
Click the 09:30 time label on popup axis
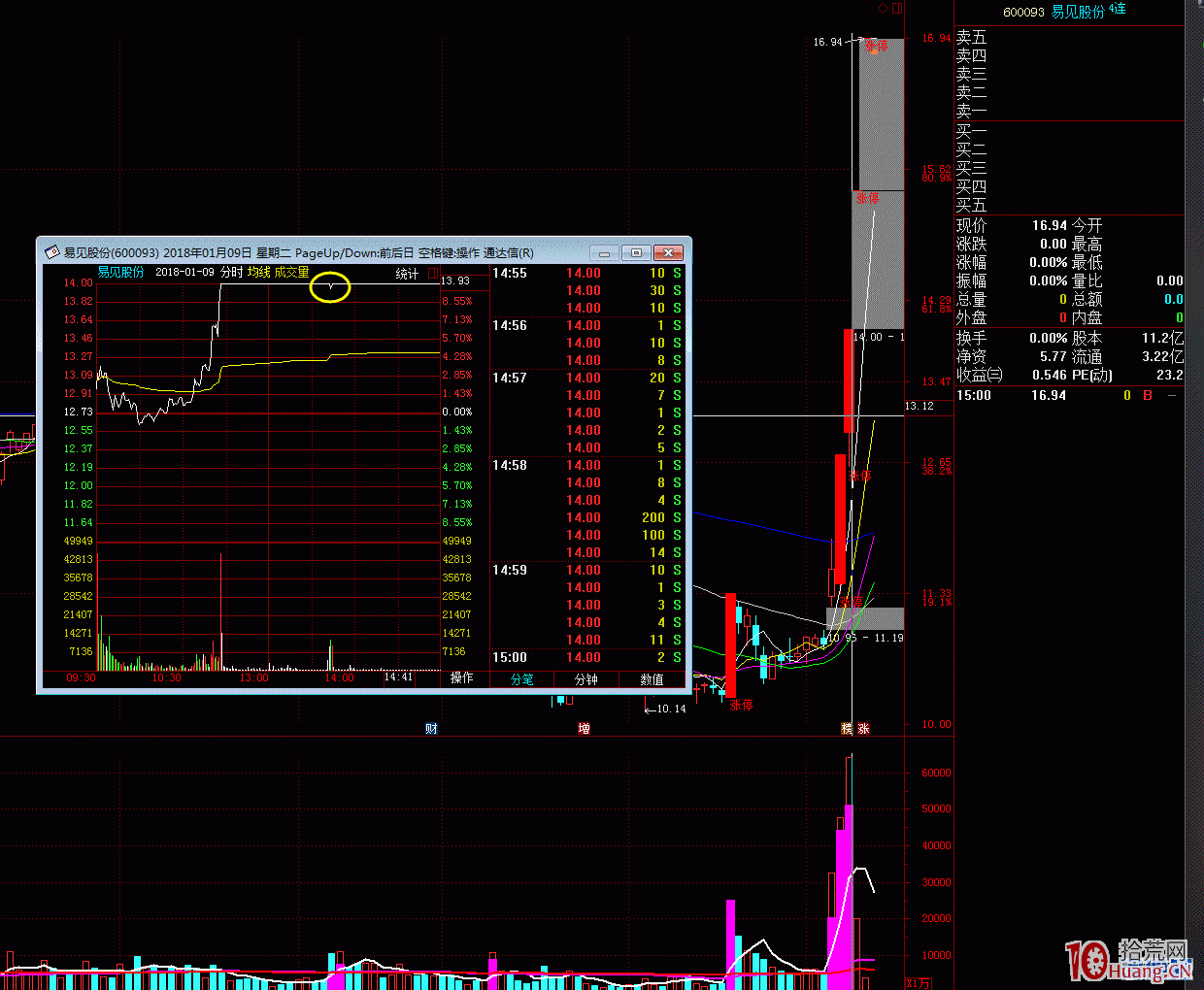click(81, 677)
